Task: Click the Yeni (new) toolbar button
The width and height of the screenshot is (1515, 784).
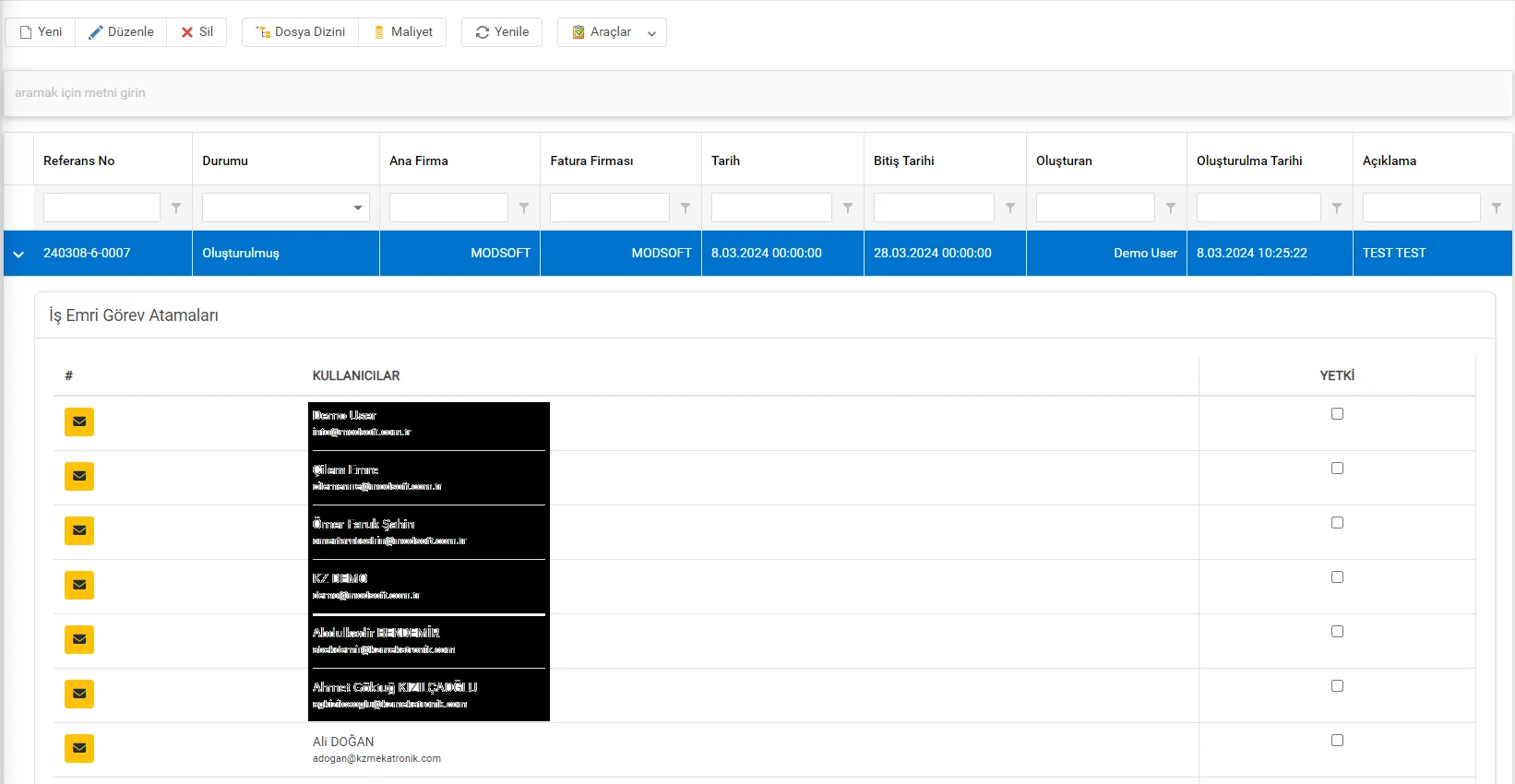Action: click(x=41, y=32)
